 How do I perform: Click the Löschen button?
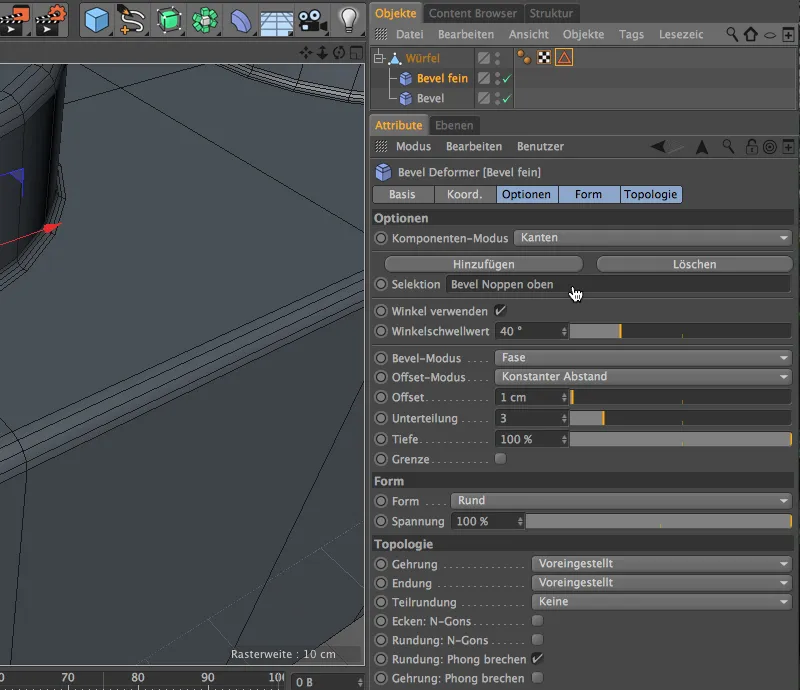pos(694,264)
